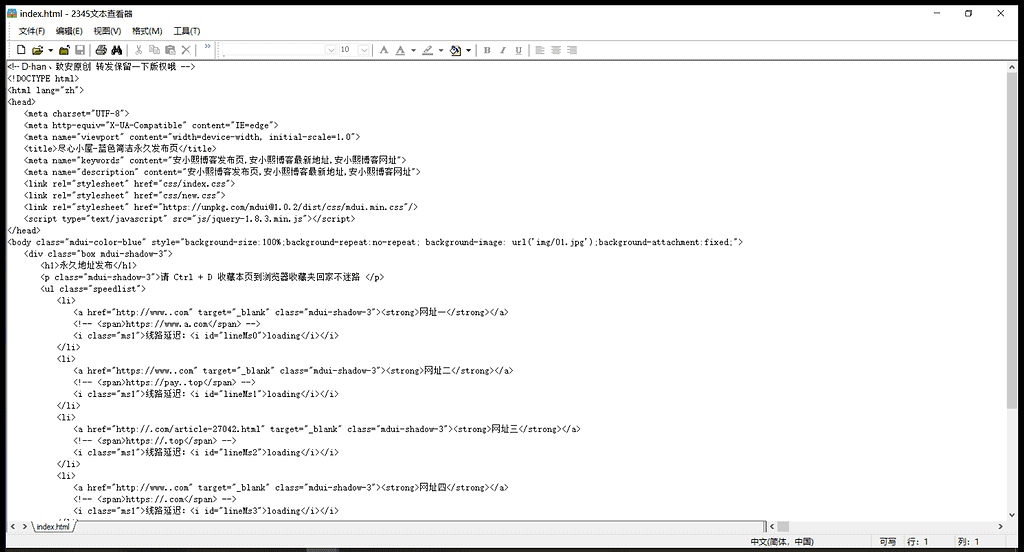The height and width of the screenshot is (552, 1024).
Task: Toggle bold formatting
Action: click(x=487, y=50)
